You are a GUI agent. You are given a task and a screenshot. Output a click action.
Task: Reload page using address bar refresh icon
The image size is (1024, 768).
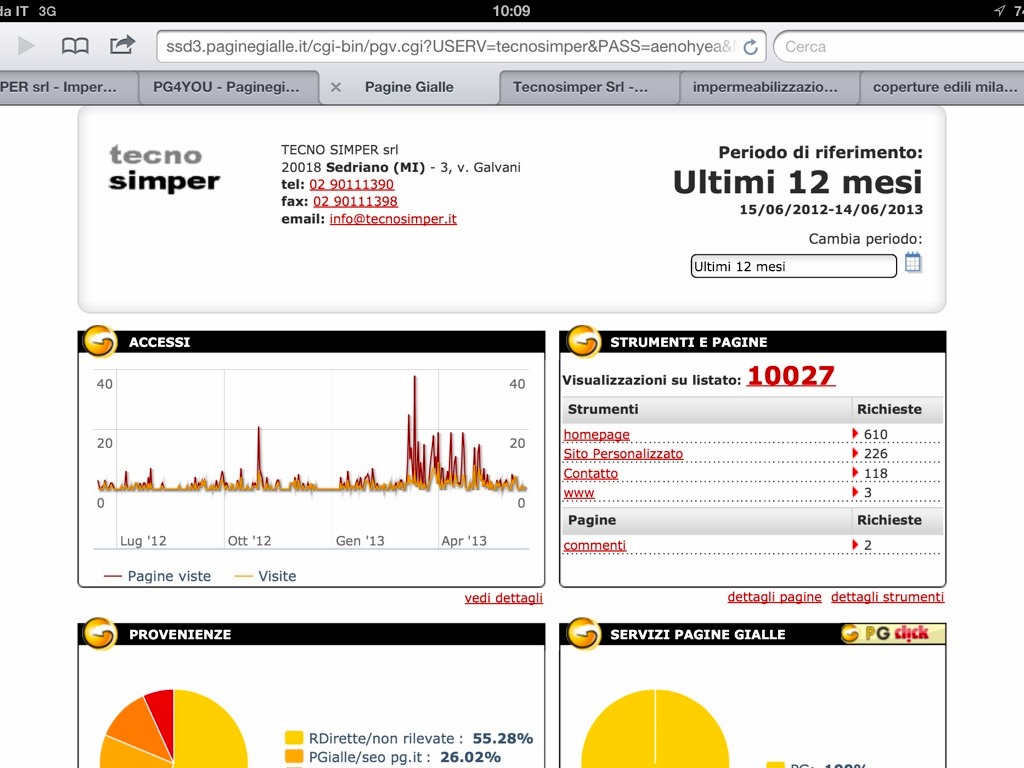pyautogui.click(x=750, y=46)
